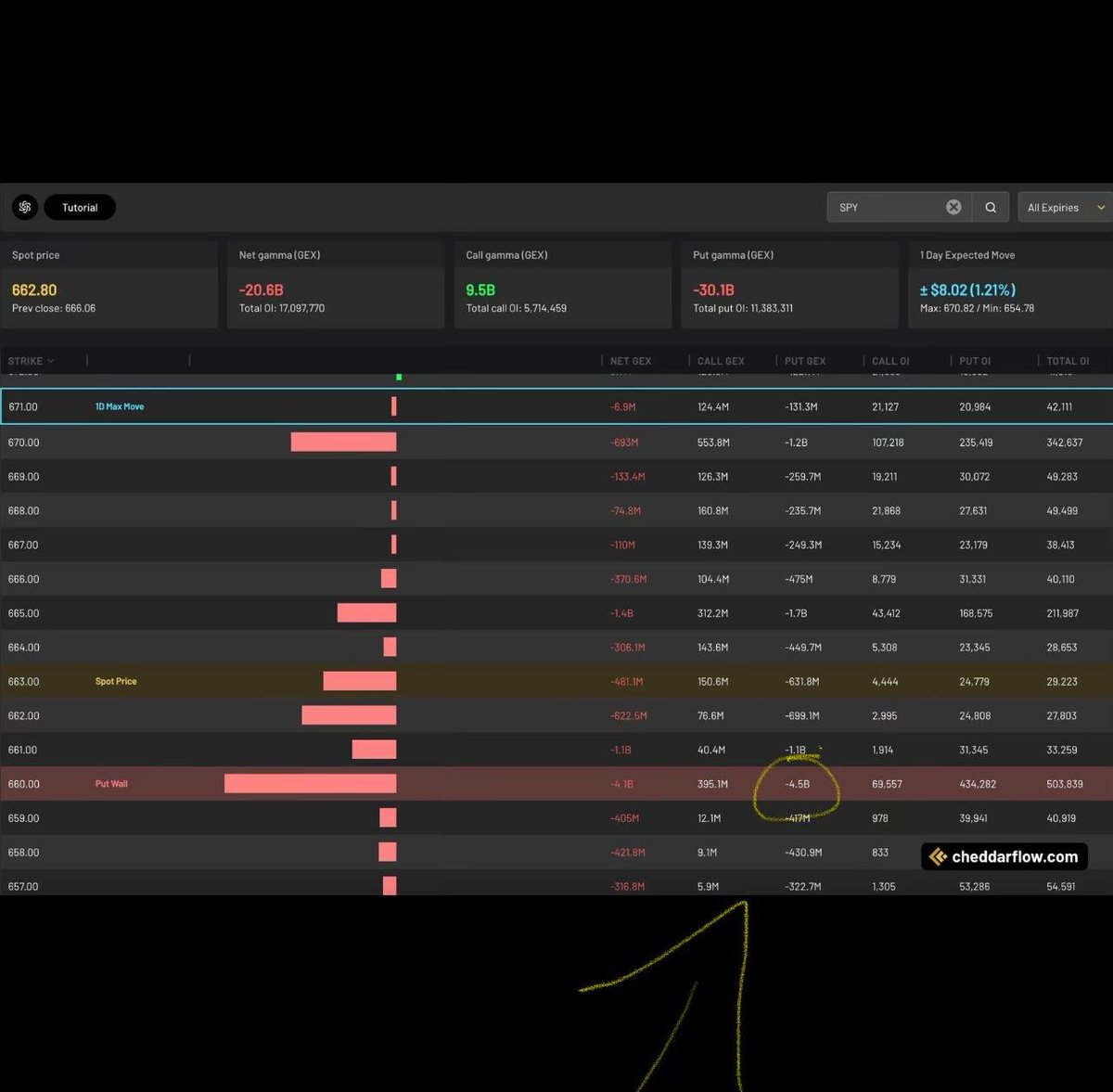Sort by PUT GEX column header
Image resolution: width=1113 pixels, height=1092 pixels.
tap(805, 361)
